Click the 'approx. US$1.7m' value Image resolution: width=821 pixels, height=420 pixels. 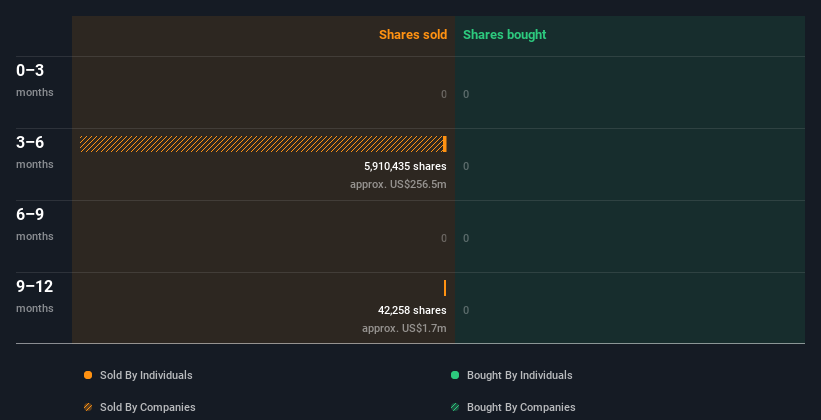pyautogui.click(x=404, y=328)
